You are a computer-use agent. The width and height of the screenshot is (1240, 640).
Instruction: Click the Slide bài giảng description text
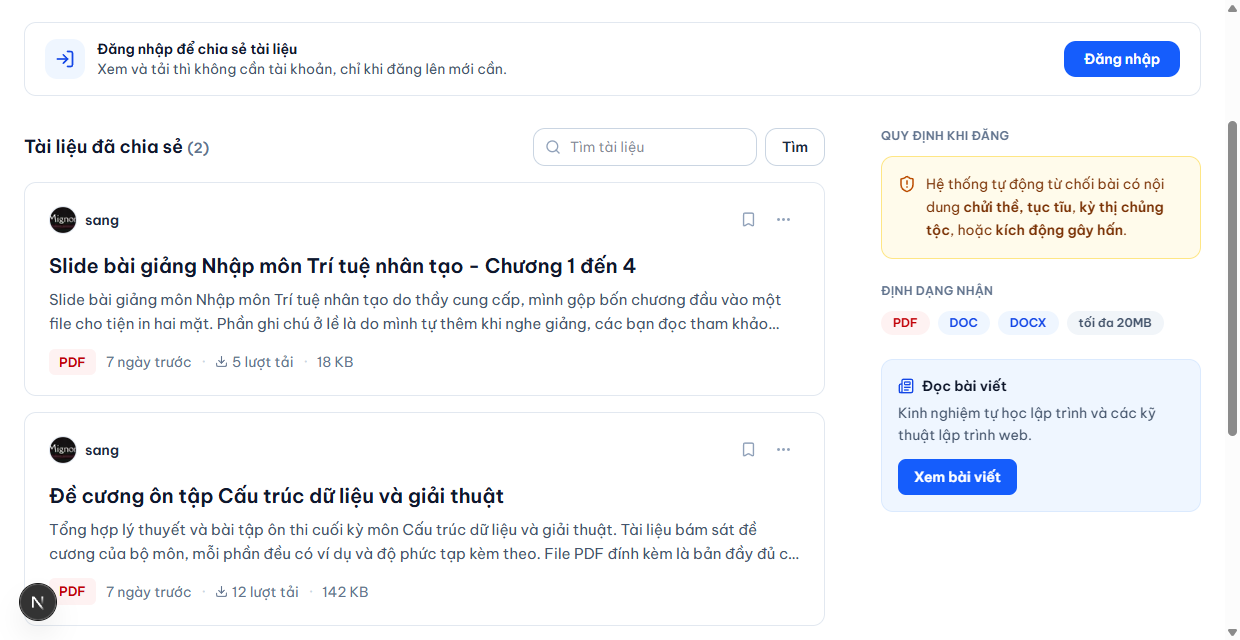pyautogui.click(x=415, y=312)
